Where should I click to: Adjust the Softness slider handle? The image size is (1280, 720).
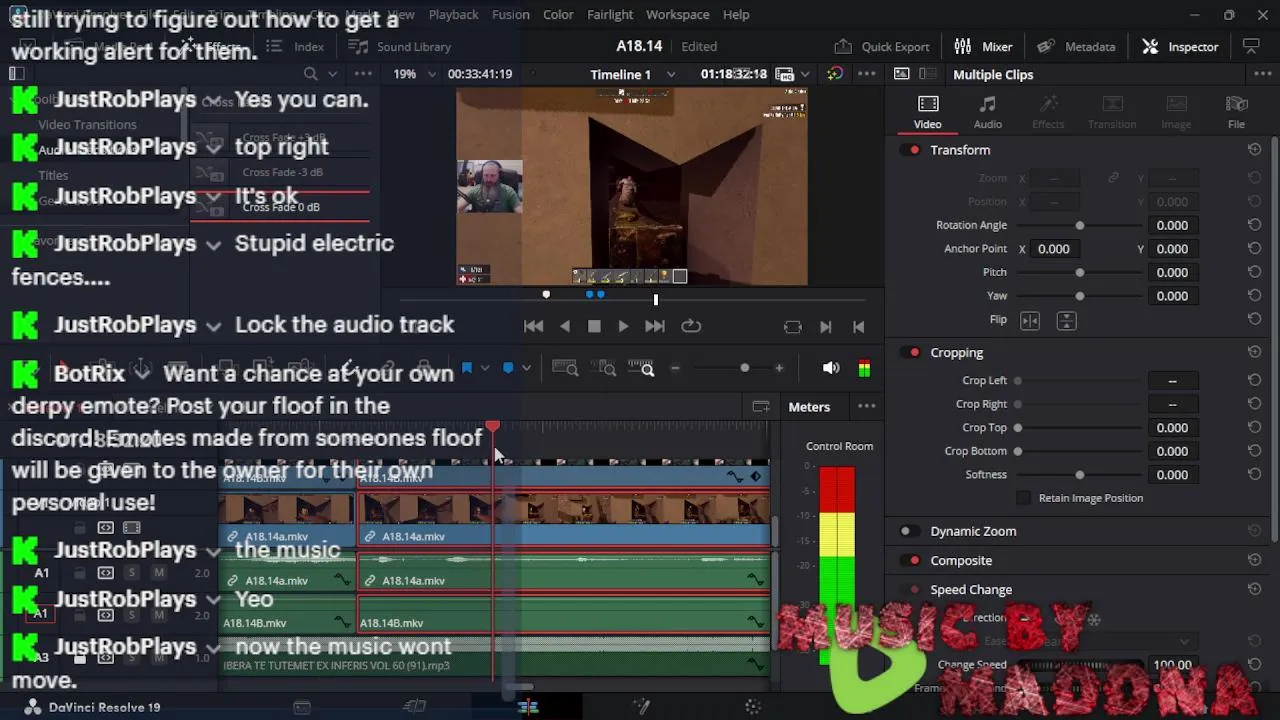tap(1080, 475)
